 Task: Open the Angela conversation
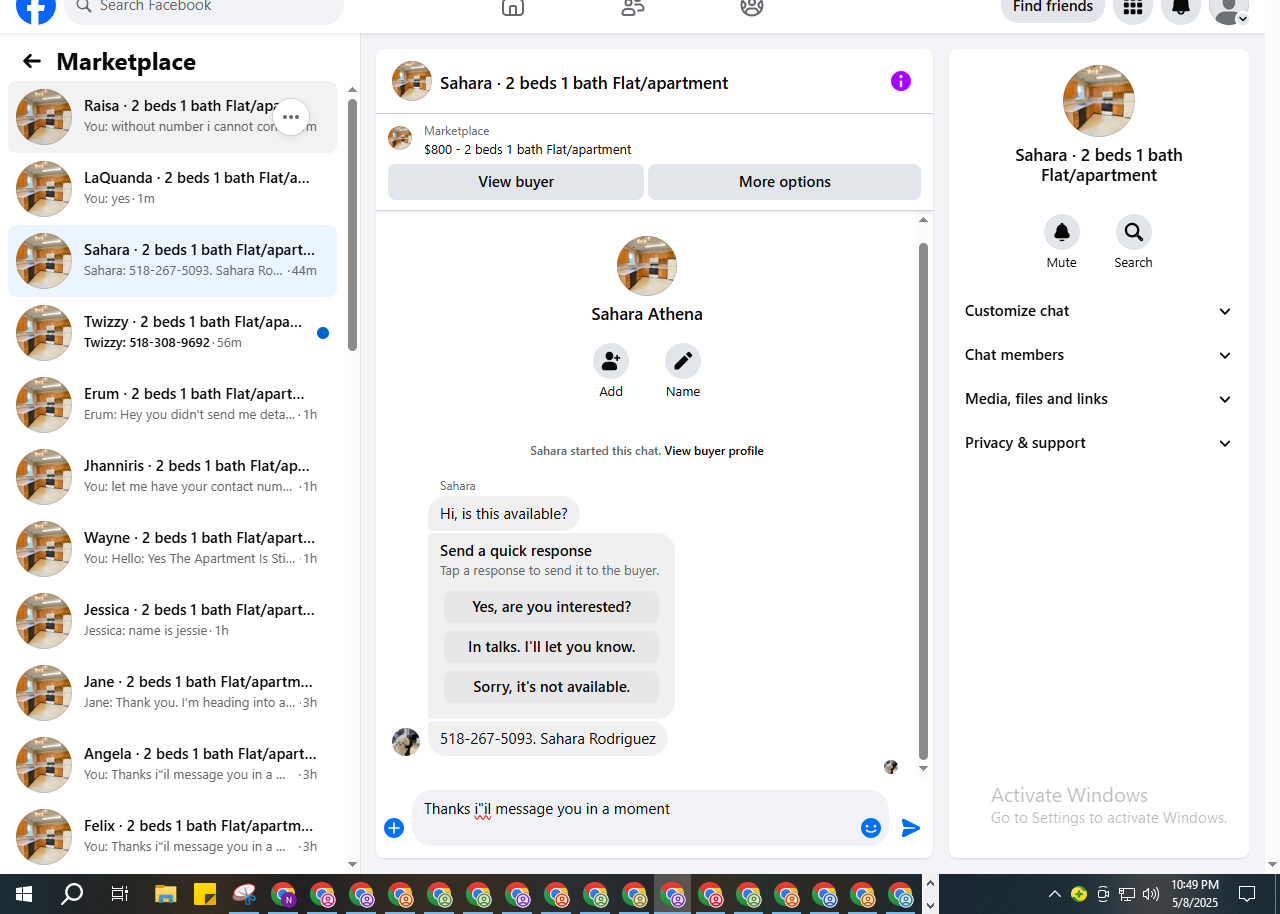click(x=172, y=765)
